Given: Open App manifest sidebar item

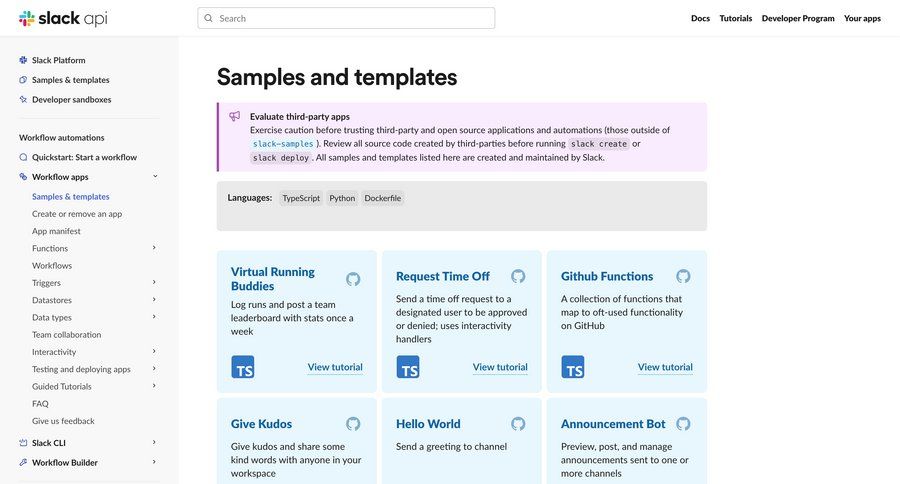Looking at the screenshot, I should click(56, 231).
